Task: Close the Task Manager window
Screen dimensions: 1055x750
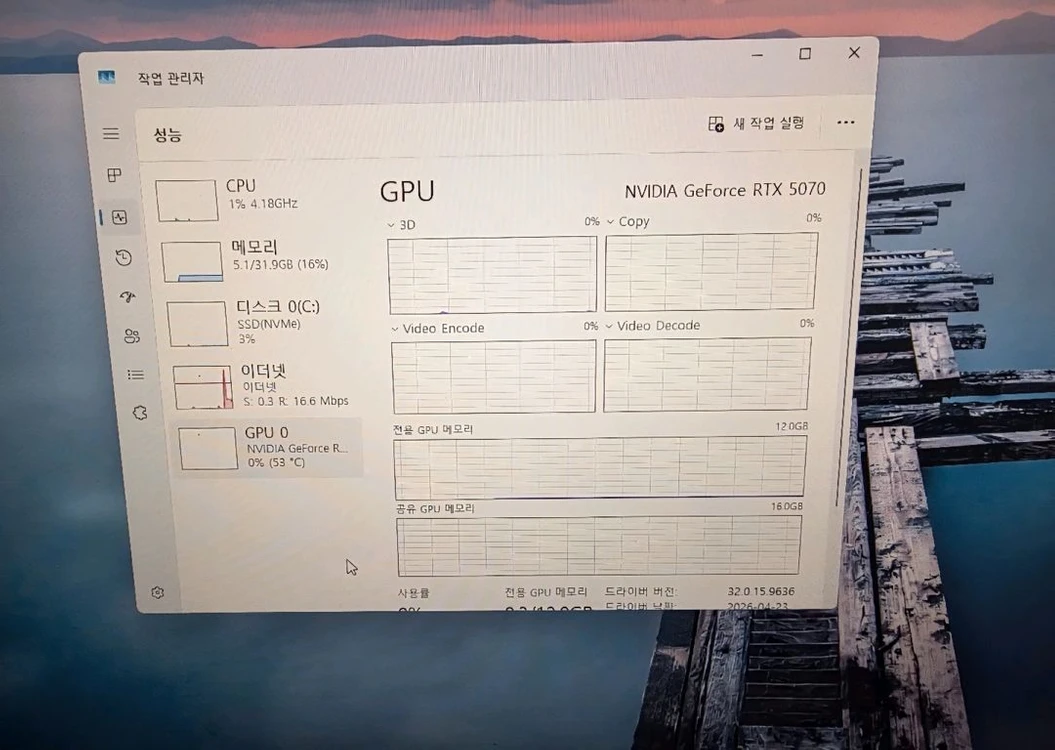Action: [x=854, y=52]
